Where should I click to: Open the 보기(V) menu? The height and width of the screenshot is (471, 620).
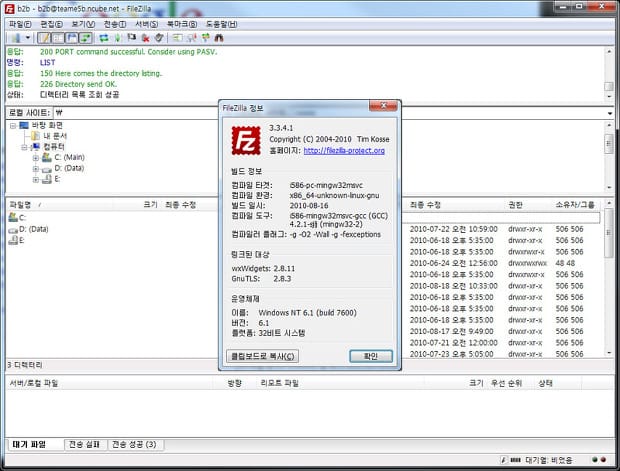83,24
